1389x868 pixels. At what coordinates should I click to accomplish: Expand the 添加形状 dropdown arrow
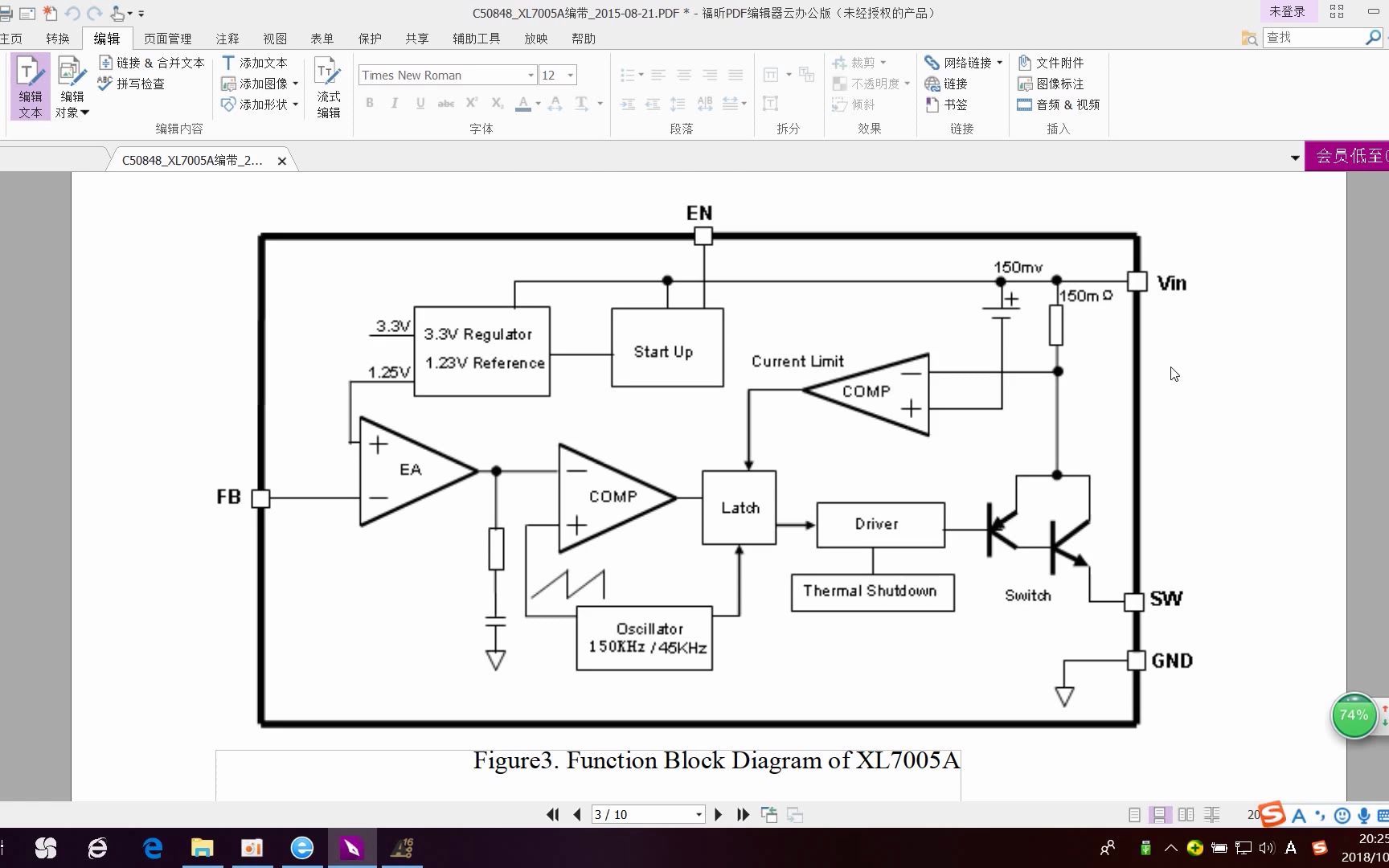pyautogui.click(x=296, y=104)
